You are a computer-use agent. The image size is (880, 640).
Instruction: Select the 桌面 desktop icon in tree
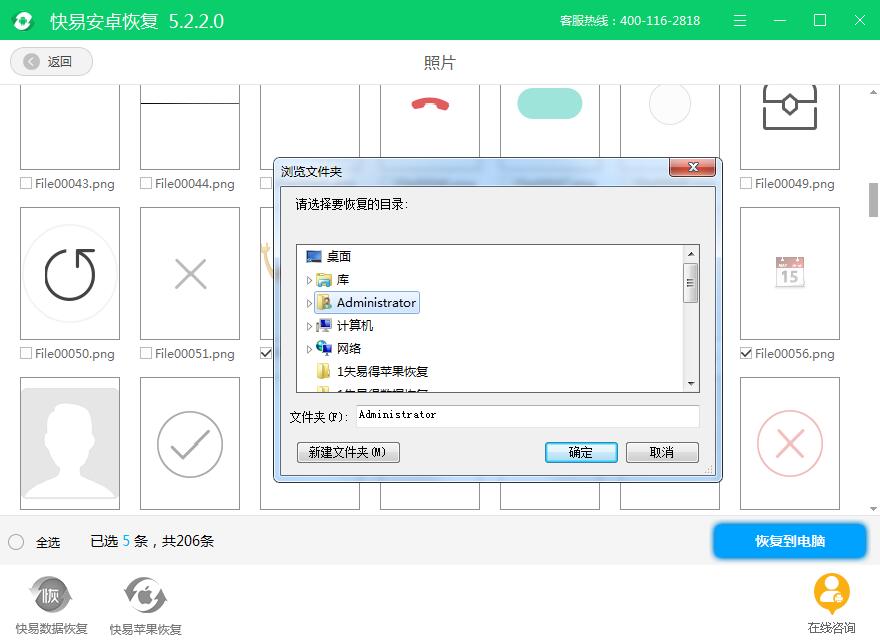(x=314, y=257)
